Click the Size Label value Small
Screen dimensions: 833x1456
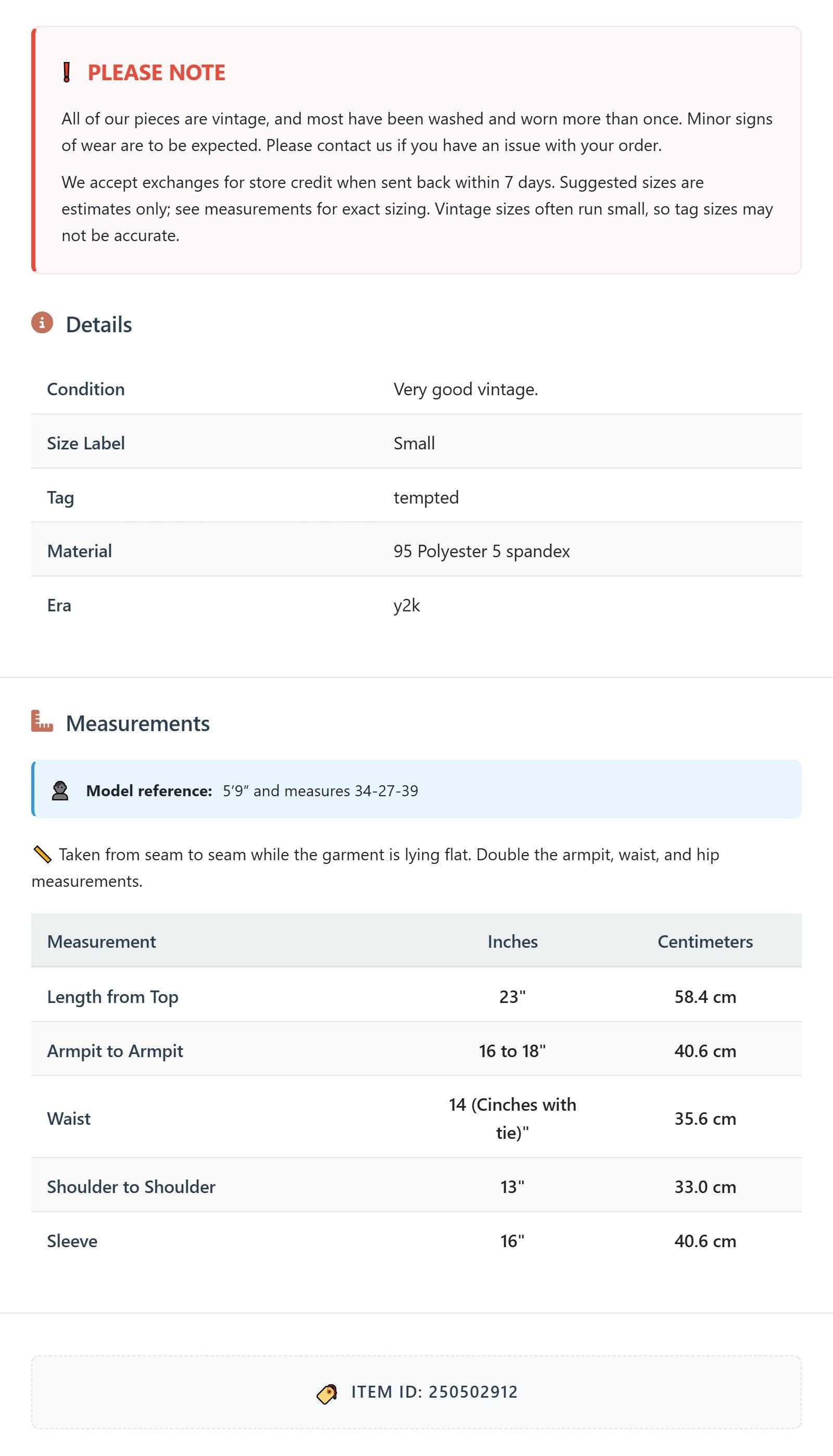[x=414, y=443]
